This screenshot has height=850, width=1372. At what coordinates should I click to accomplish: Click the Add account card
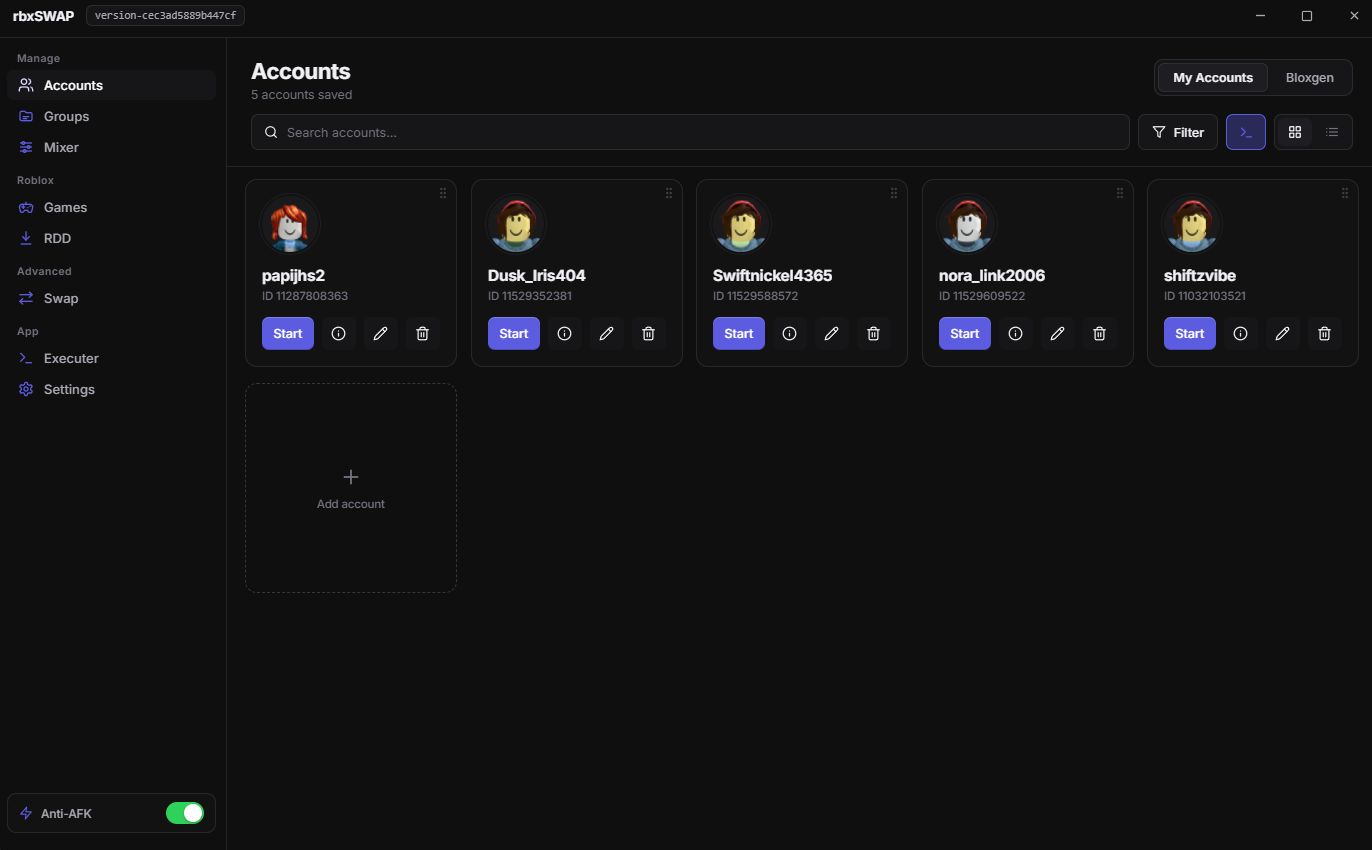(351, 488)
